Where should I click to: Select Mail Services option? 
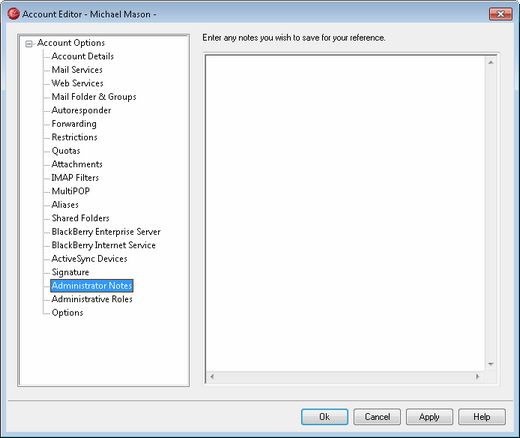pyautogui.click(x=77, y=70)
